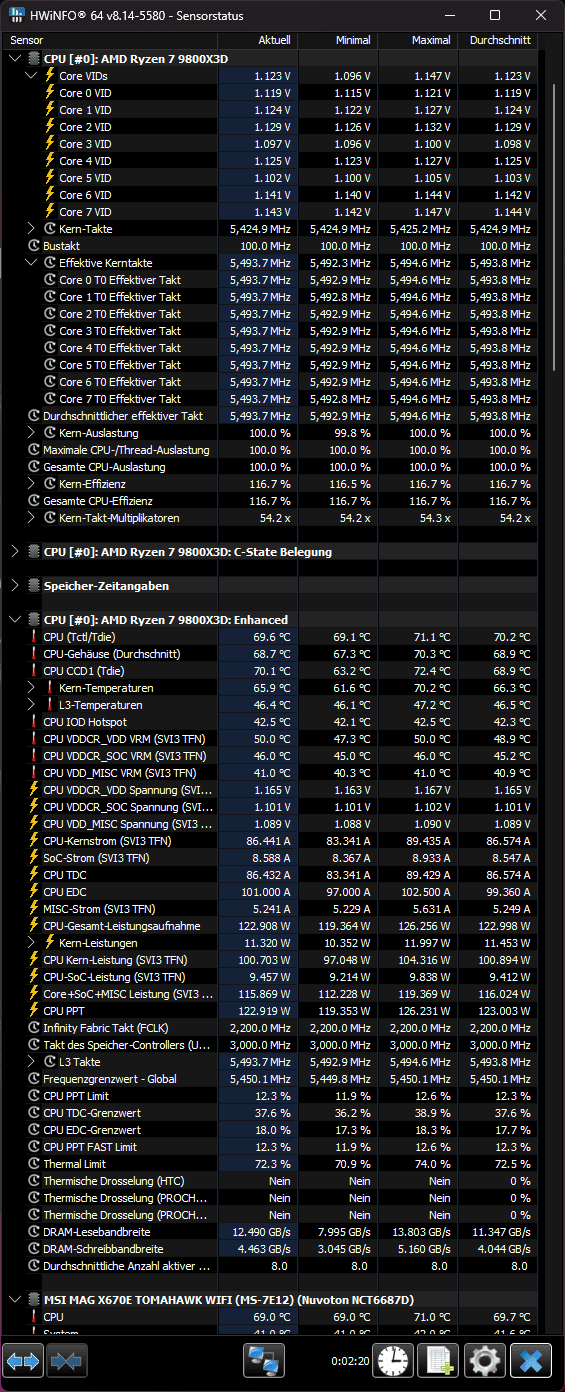Screen dimensions: 565x1392
Task: Collapse the Core VIDs subtree
Action: [x=32, y=76]
